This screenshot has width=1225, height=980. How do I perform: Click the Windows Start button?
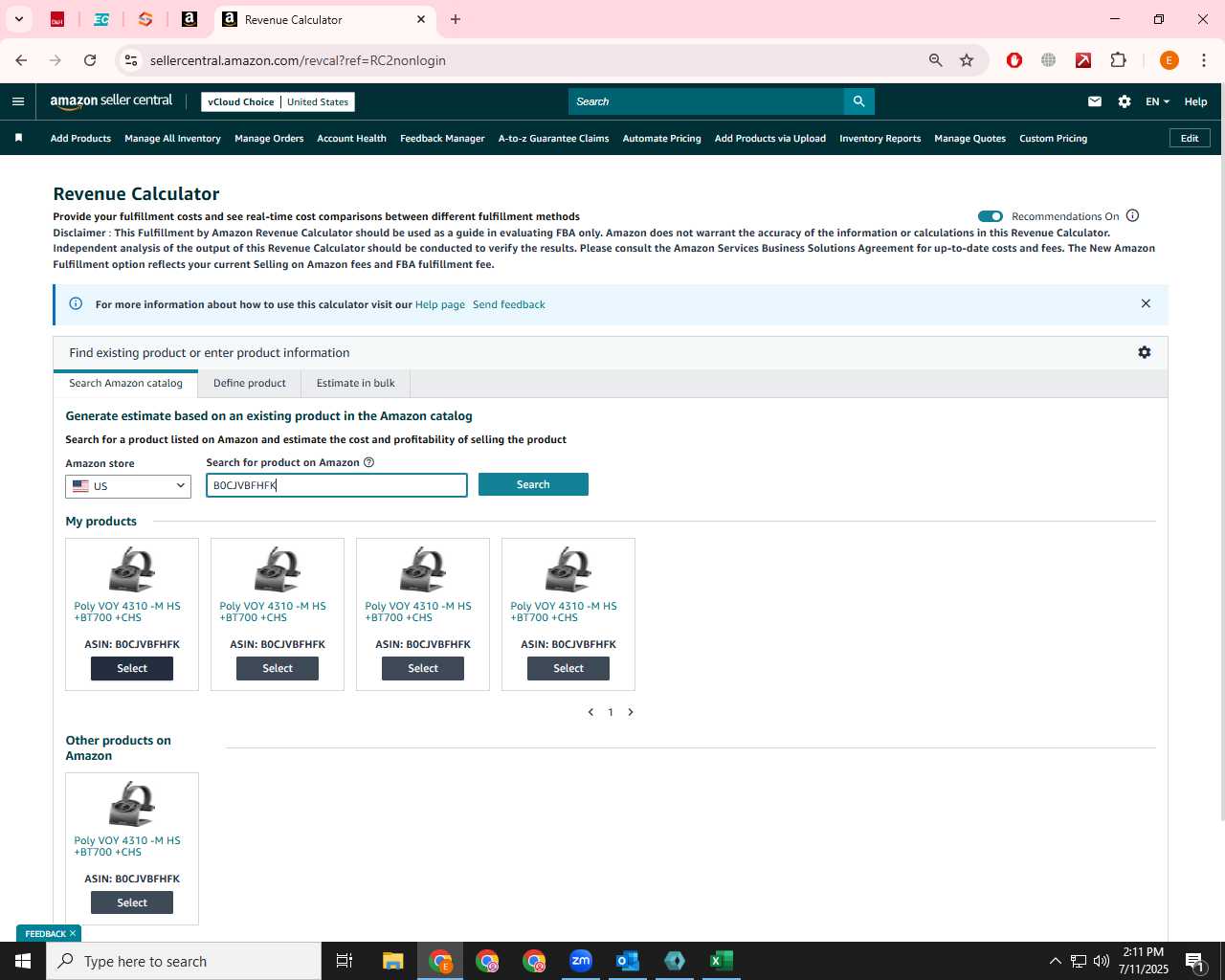(x=23, y=961)
